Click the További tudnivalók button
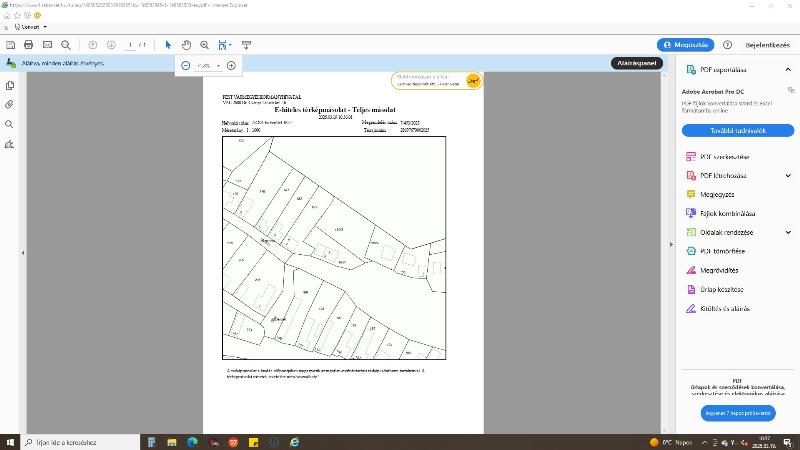The width and height of the screenshot is (800, 450). (737, 130)
